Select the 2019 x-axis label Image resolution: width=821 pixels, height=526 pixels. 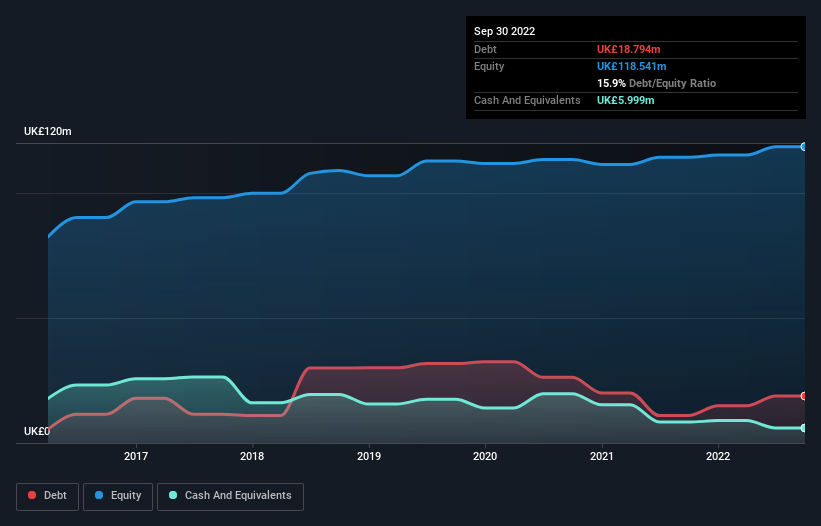(369, 456)
